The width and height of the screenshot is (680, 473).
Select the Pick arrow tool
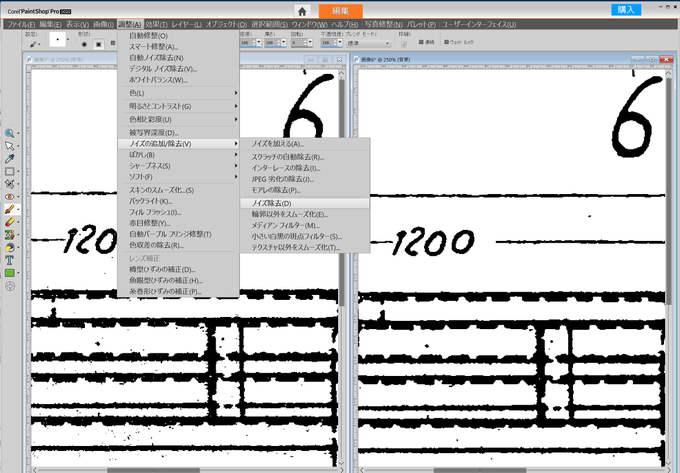9,146
